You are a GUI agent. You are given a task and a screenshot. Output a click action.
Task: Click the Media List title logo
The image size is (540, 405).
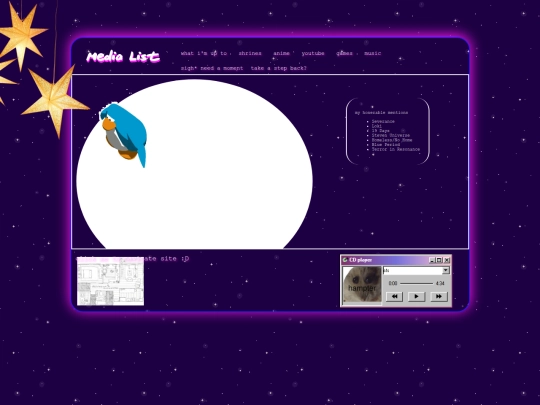(x=123, y=56)
